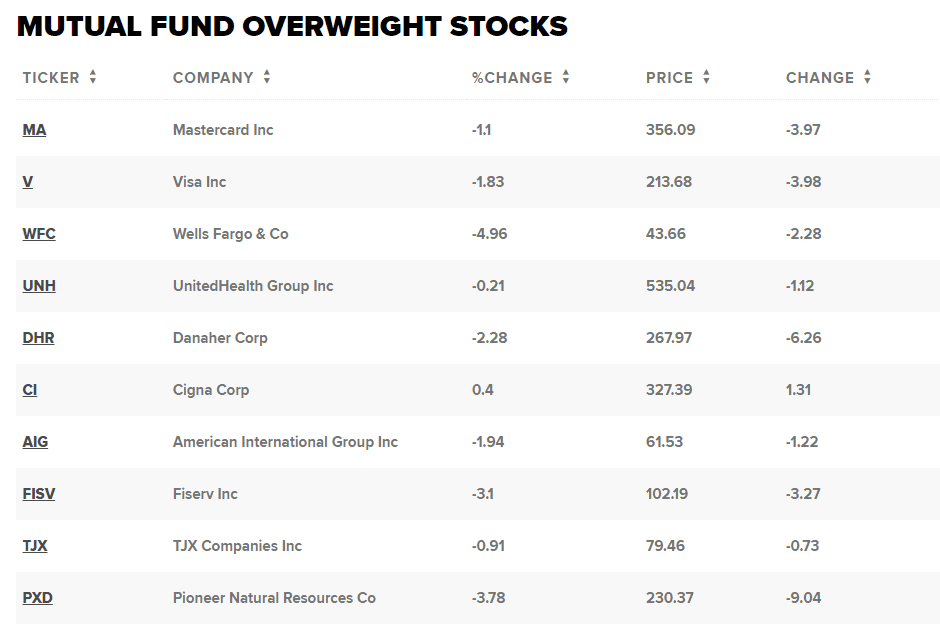The width and height of the screenshot is (940, 627).
Task: Open the FISV ticker link
Action: click(x=39, y=494)
